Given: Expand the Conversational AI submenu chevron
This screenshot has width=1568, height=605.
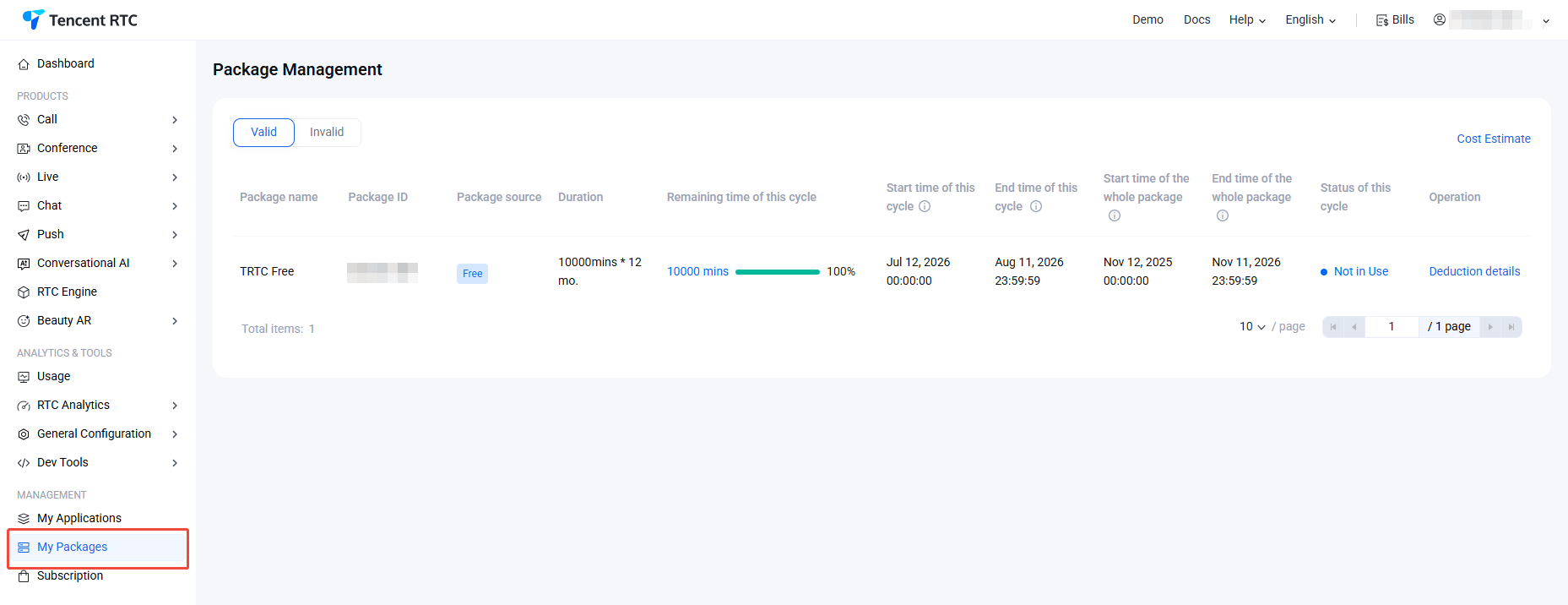Looking at the screenshot, I should pyautogui.click(x=175, y=264).
